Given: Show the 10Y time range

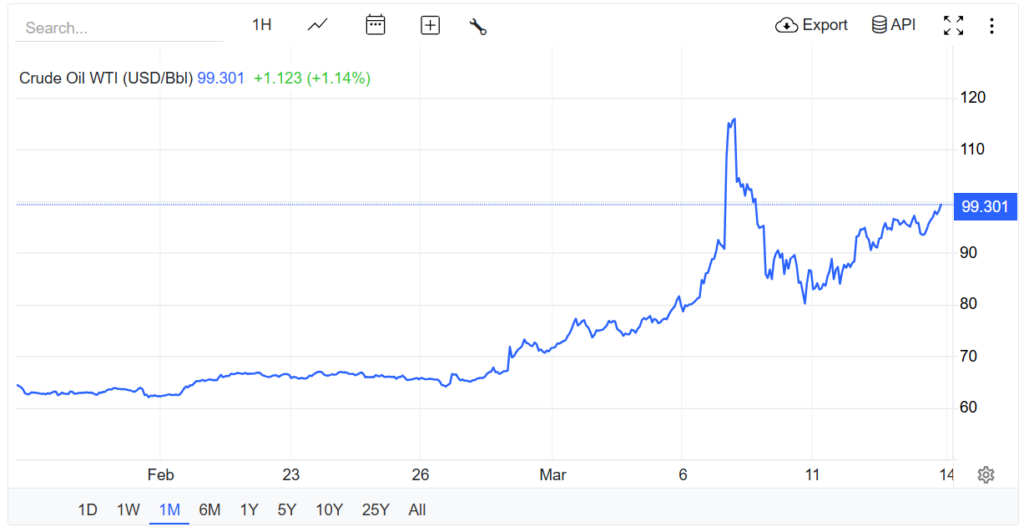Looking at the screenshot, I should (329, 510).
